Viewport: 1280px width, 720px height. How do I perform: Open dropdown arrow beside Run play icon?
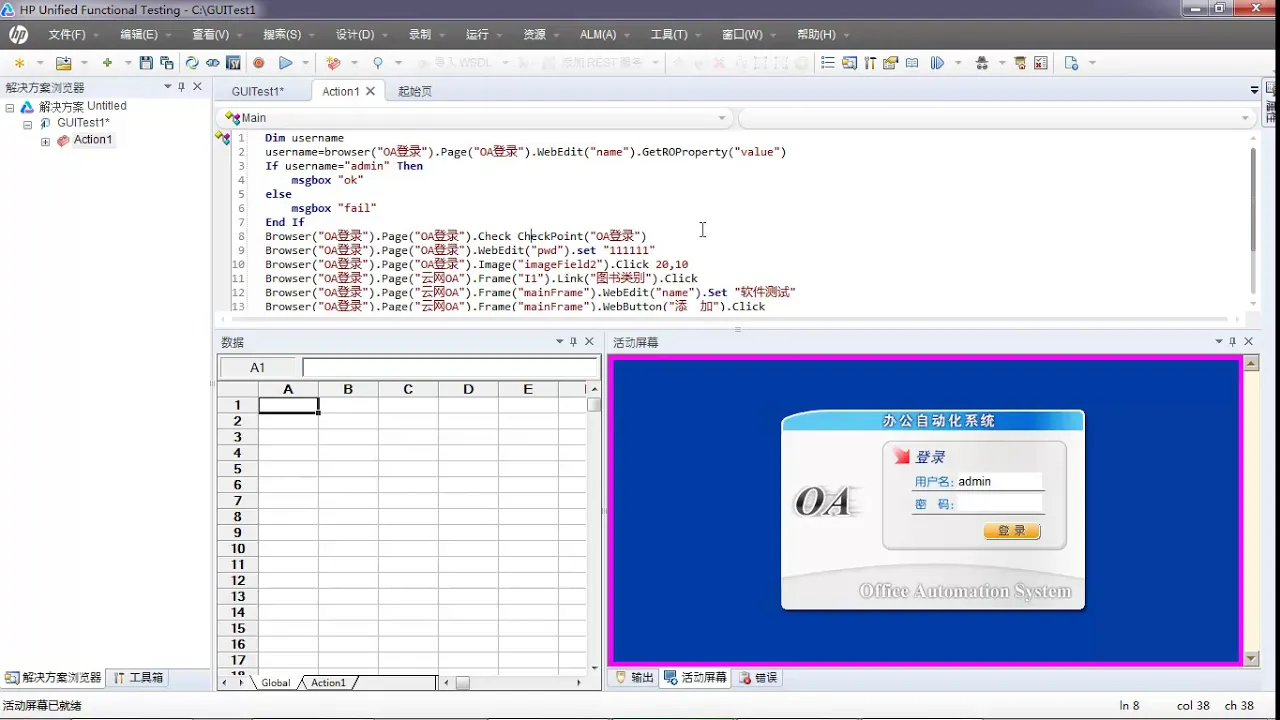coord(306,63)
